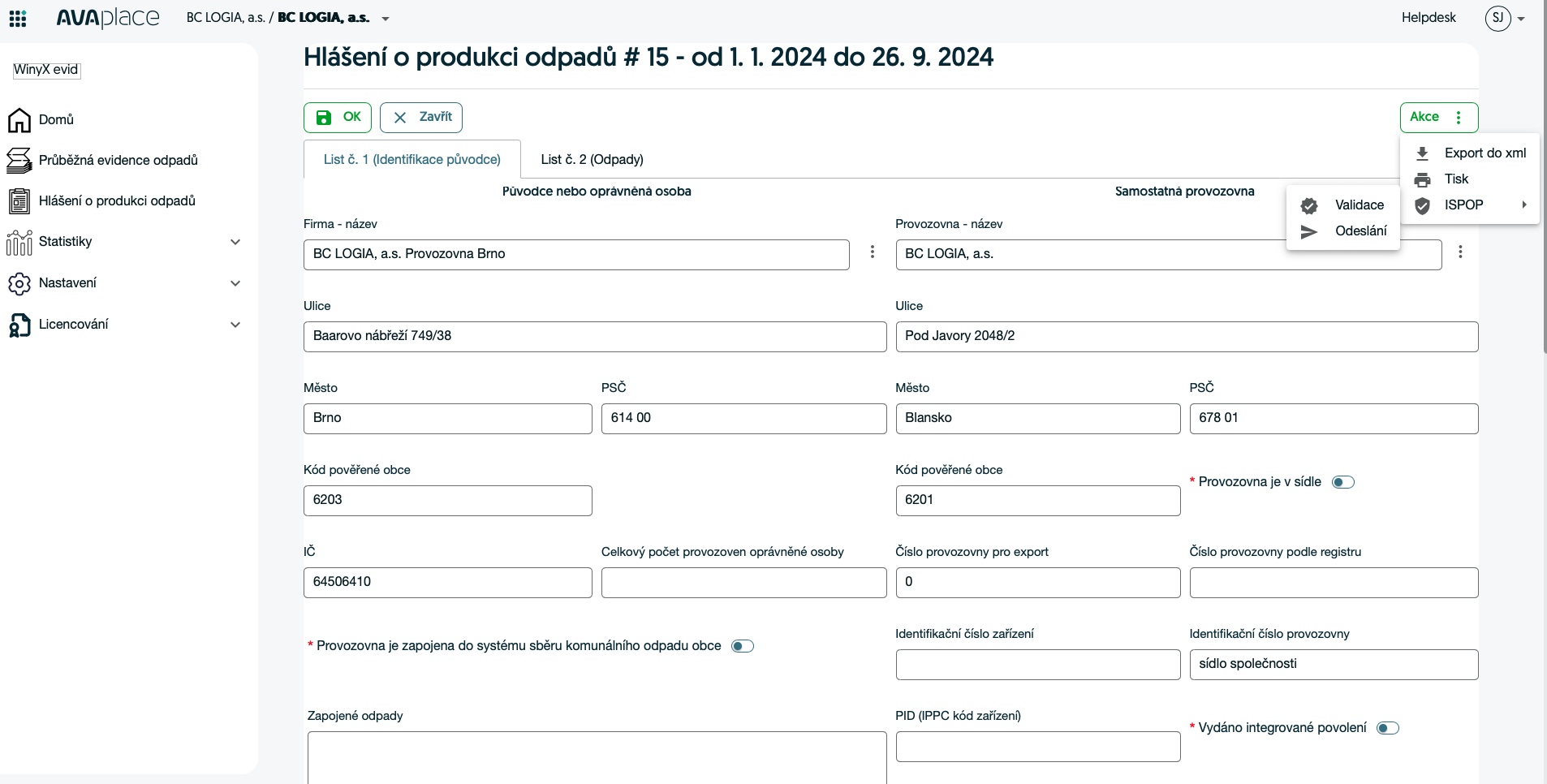
Task: Click the Validace verified badge icon
Action: pos(1309,205)
